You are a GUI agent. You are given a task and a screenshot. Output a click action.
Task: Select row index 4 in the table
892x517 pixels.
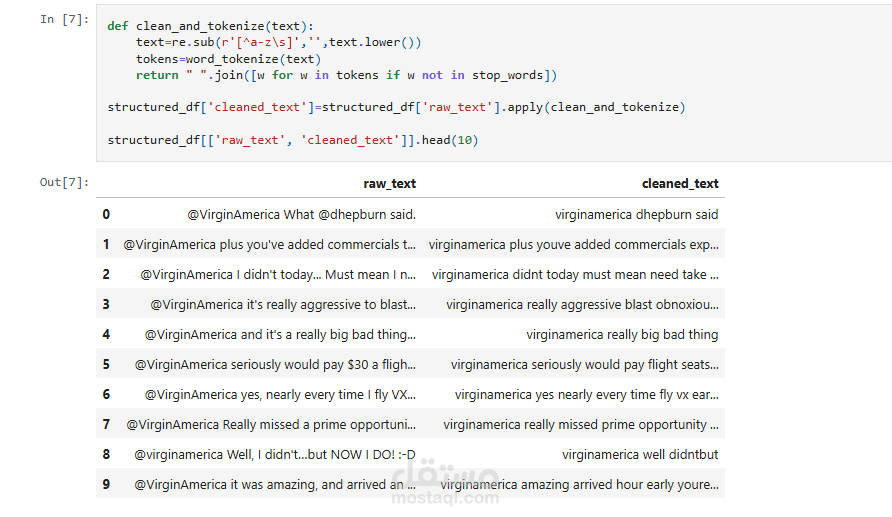click(106, 334)
